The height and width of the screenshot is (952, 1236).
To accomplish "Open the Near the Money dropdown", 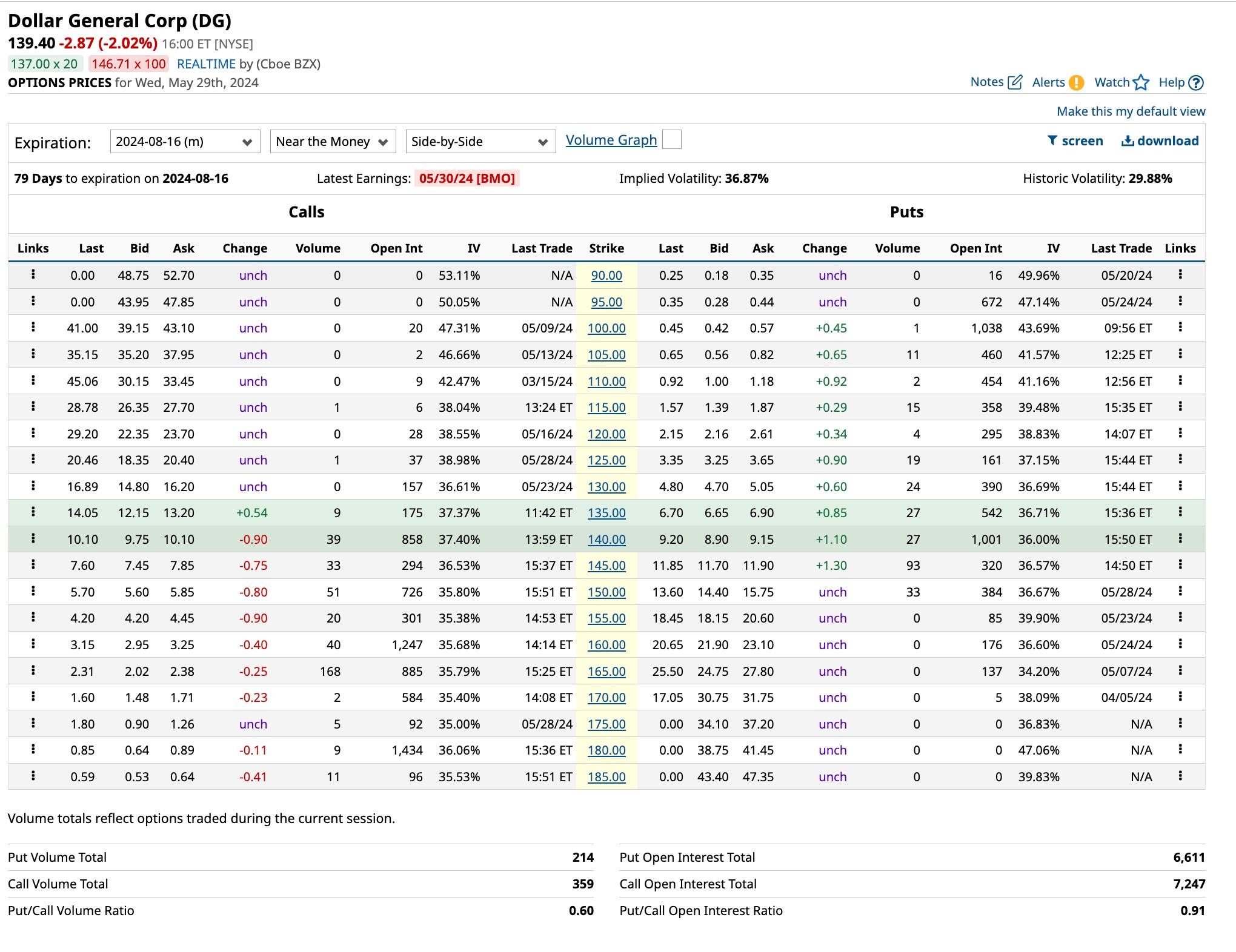I will [333, 142].
